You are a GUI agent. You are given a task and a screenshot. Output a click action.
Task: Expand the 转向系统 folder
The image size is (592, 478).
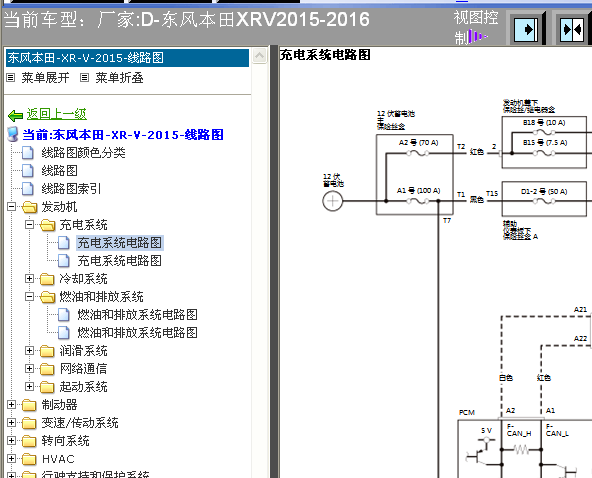[11, 441]
